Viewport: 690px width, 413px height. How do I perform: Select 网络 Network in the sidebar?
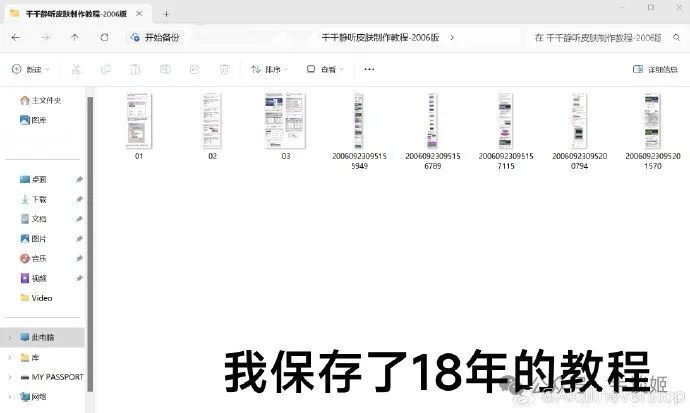pos(33,397)
